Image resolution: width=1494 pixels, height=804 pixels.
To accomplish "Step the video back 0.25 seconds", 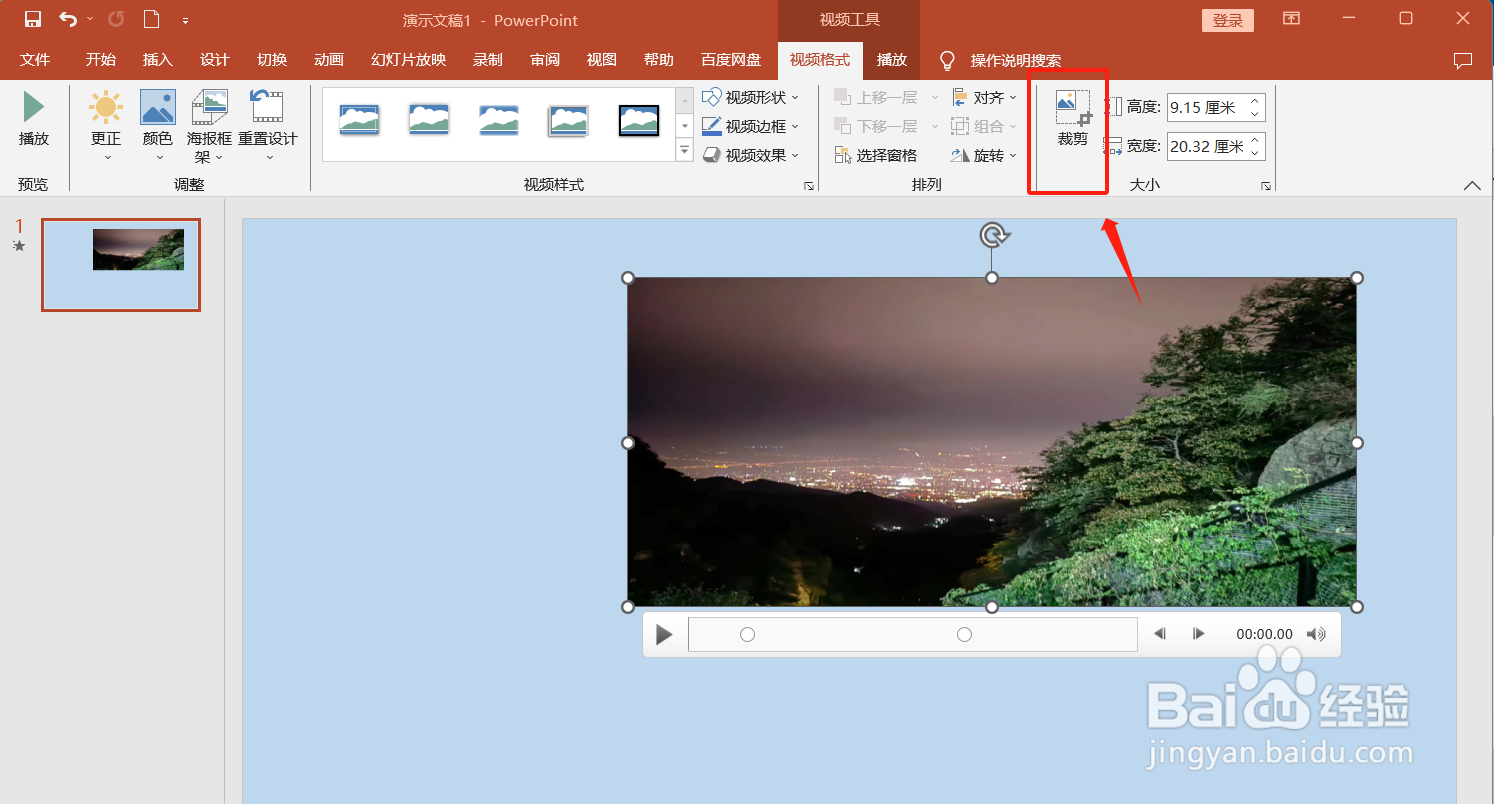I will [x=1160, y=634].
